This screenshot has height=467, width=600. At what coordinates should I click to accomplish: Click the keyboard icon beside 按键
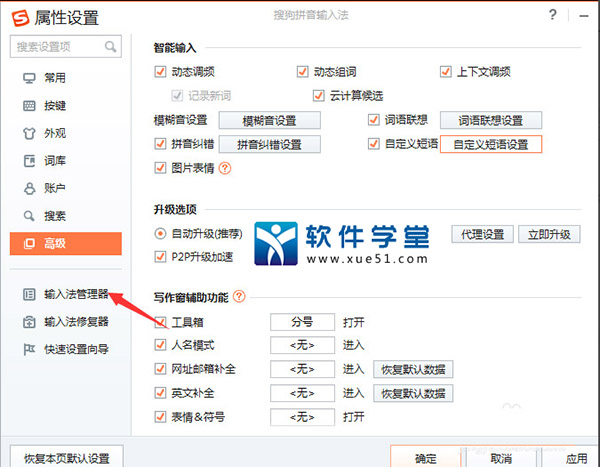(x=29, y=106)
